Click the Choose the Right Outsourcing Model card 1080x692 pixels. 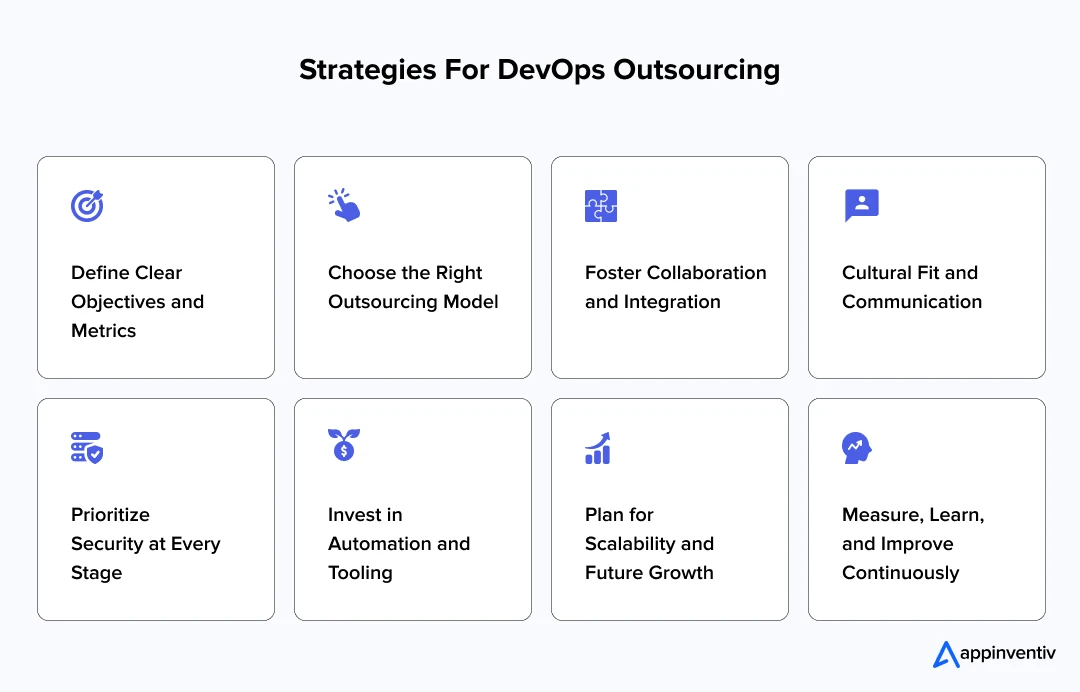click(x=412, y=267)
